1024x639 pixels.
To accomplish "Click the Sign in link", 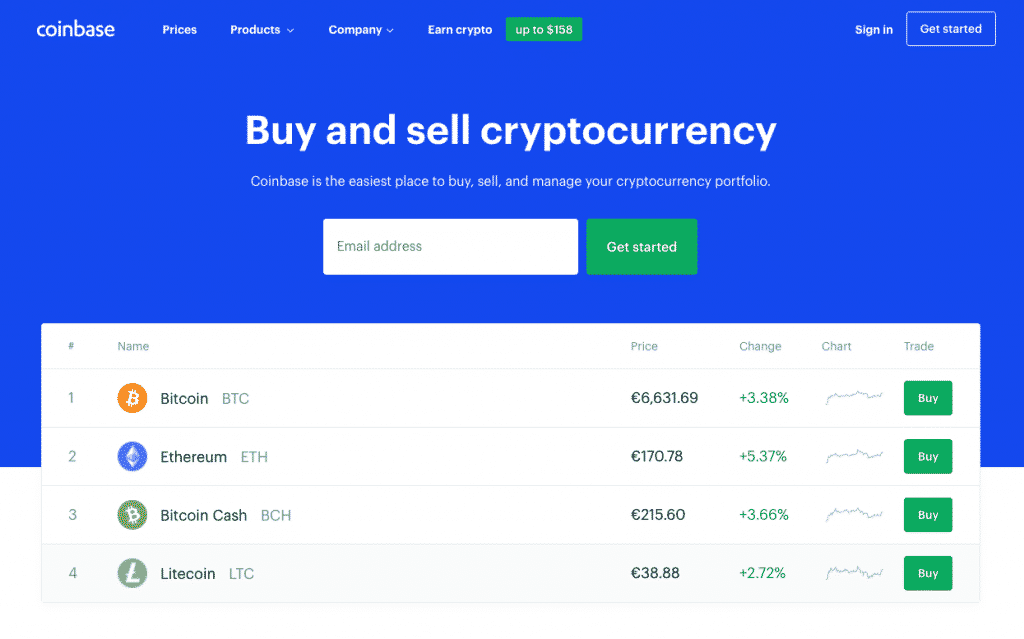I will pos(874,30).
